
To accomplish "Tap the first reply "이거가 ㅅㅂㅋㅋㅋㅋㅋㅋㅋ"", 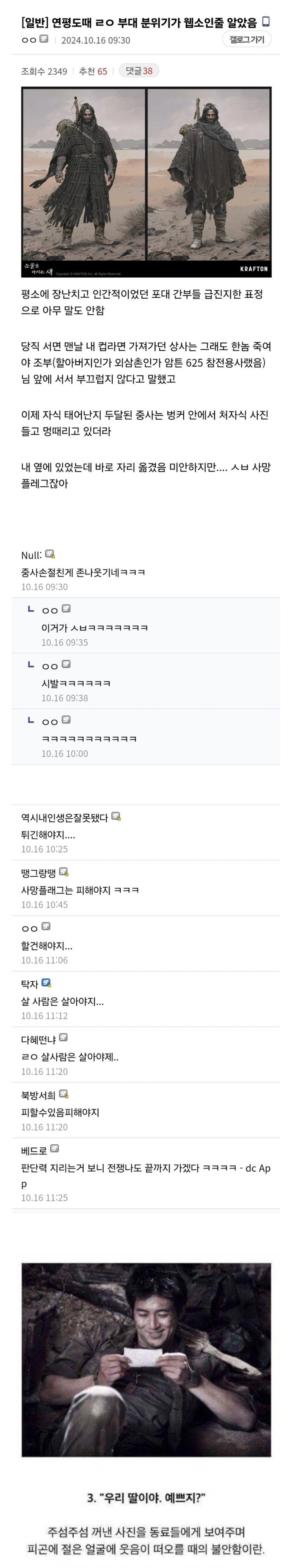I will [95, 627].
